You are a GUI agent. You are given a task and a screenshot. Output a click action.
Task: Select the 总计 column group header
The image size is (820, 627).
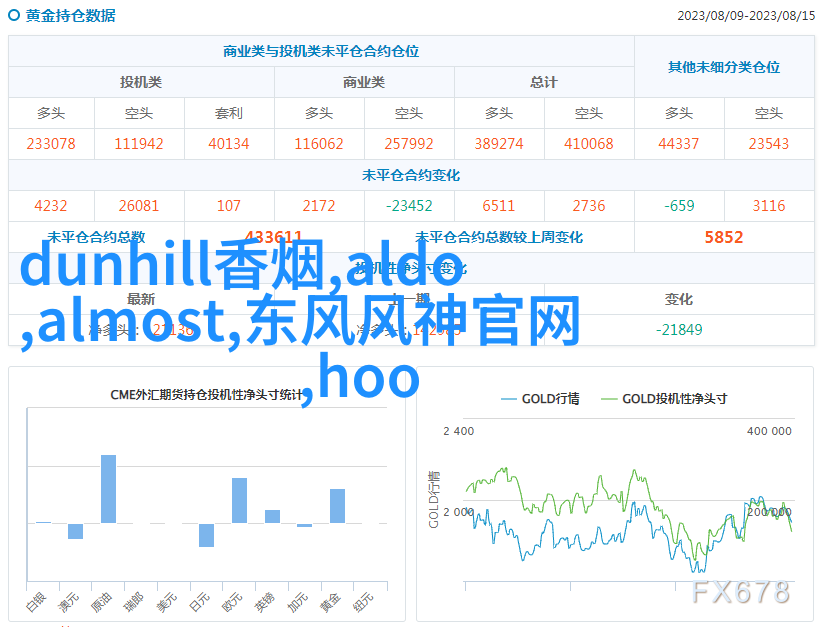544,82
